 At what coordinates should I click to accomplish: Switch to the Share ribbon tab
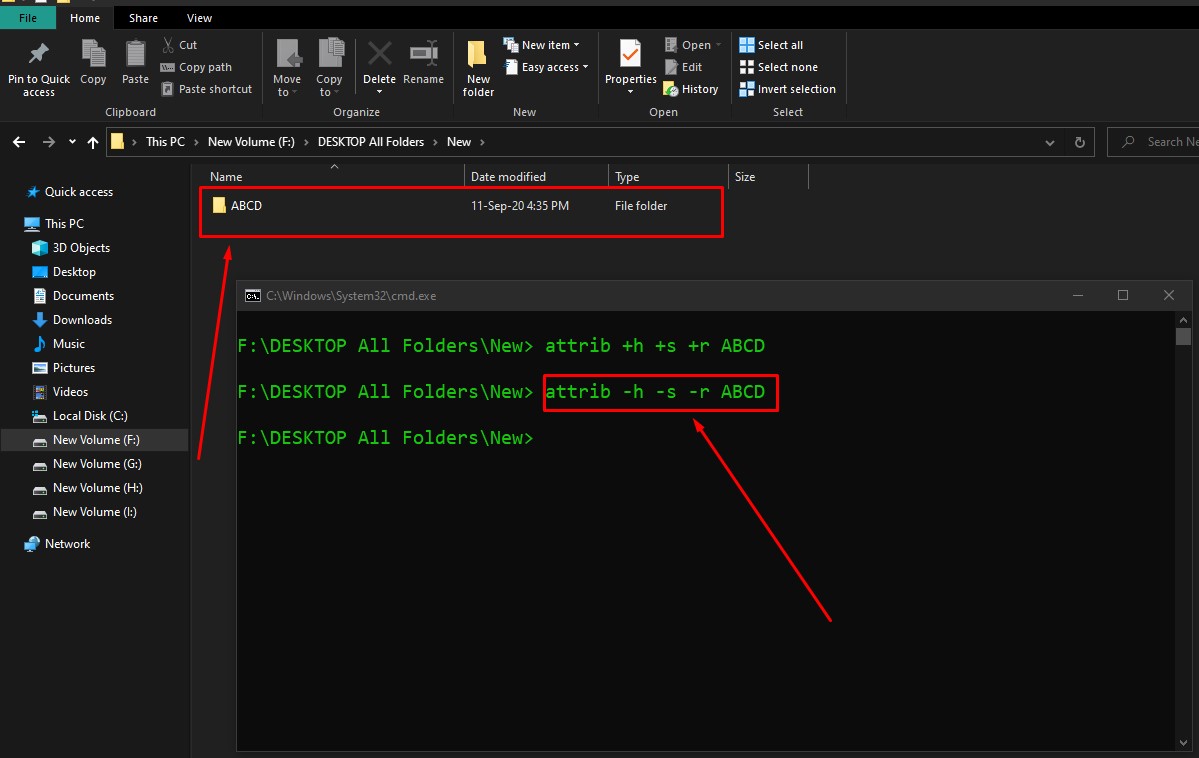(x=143, y=18)
